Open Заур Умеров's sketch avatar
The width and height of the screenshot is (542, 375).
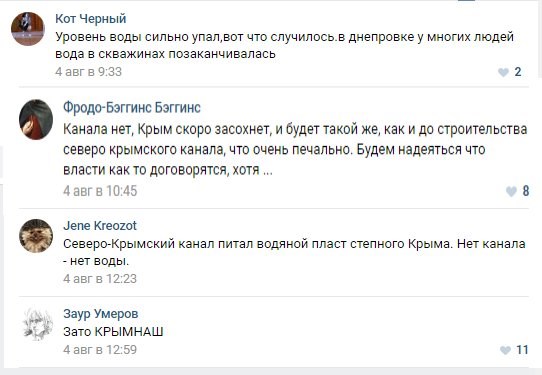pyautogui.click(x=38, y=324)
